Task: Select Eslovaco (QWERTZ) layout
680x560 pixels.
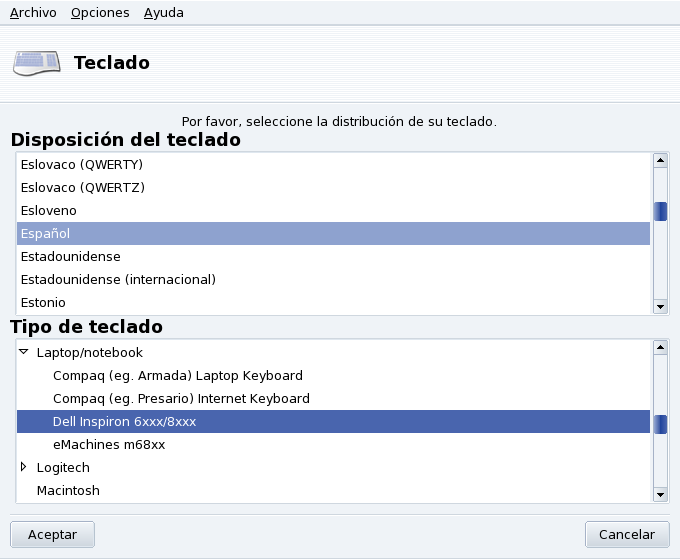Action: (83, 187)
